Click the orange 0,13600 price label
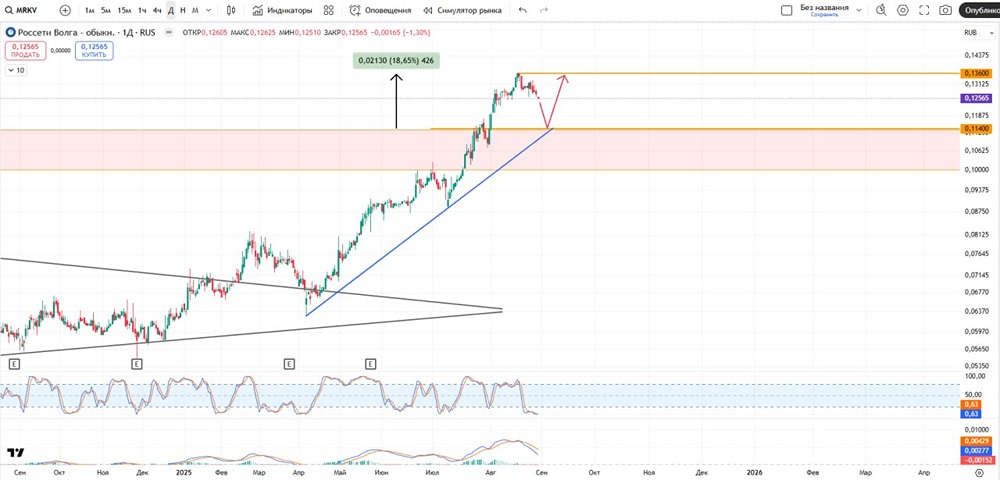The width and height of the screenshot is (1000, 480). tap(976, 74)
